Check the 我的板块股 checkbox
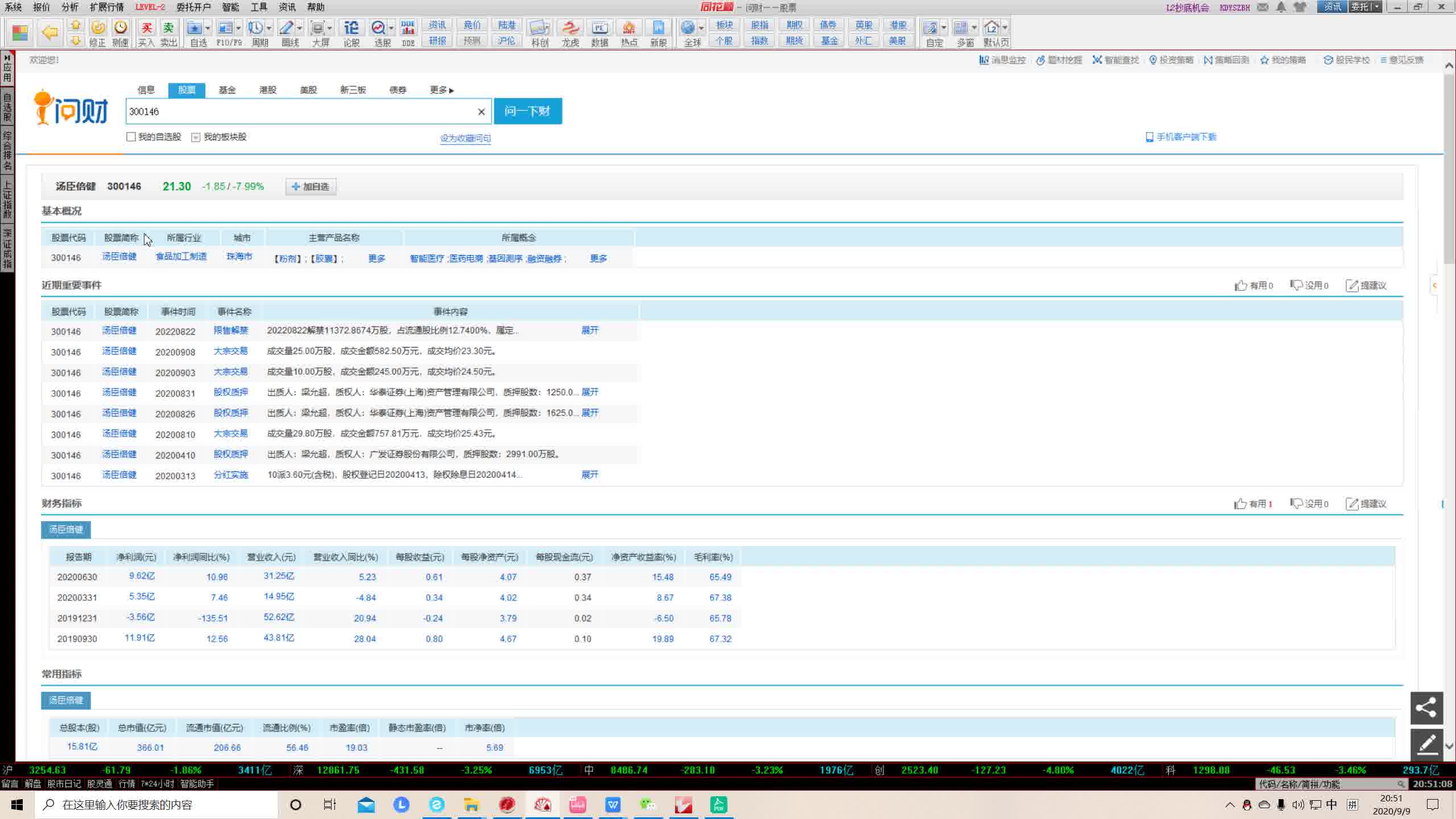 point(196,137)
